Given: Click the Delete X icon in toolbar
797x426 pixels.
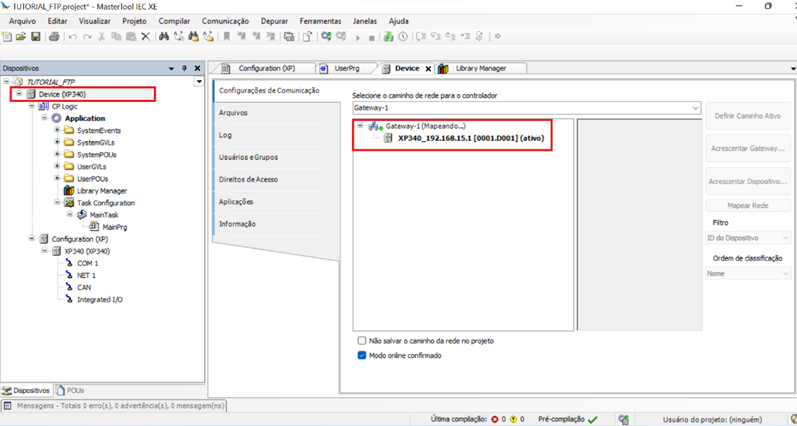Looking at the screenshot, I should (x=145, y=37).
